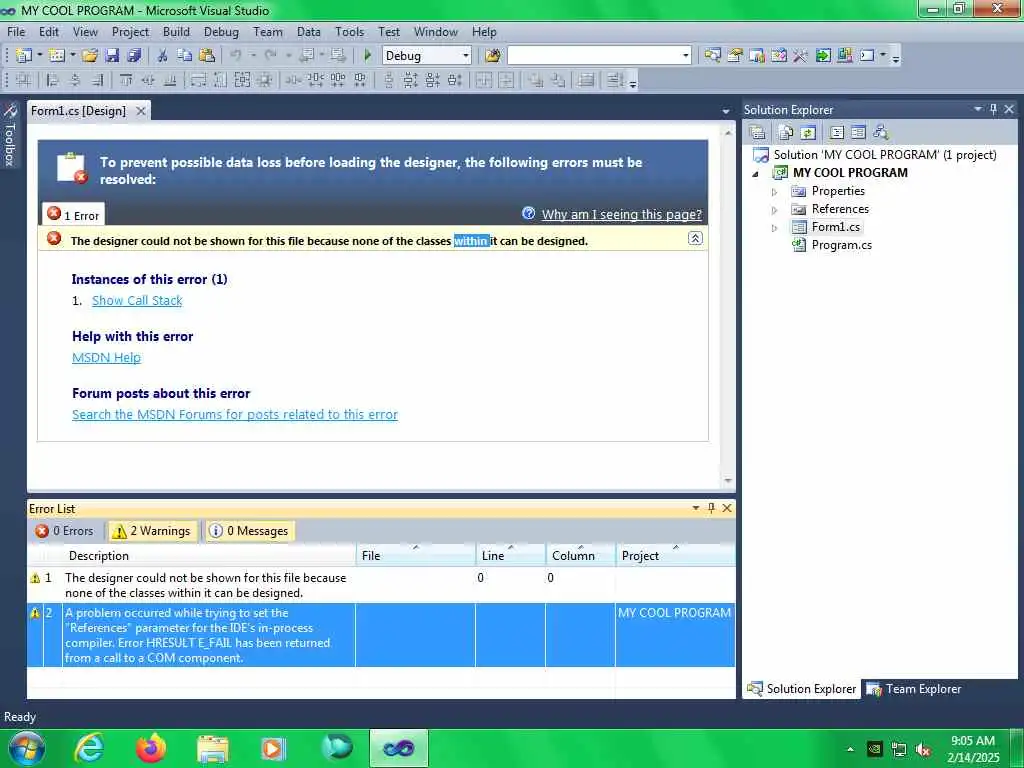Click the Find in Files icon
The height and width of the screenshot is (768, 1024).
click(x=493, y=56)
